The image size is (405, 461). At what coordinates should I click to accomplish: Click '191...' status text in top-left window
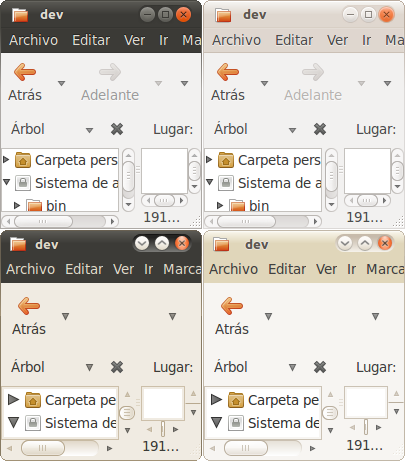162,217
